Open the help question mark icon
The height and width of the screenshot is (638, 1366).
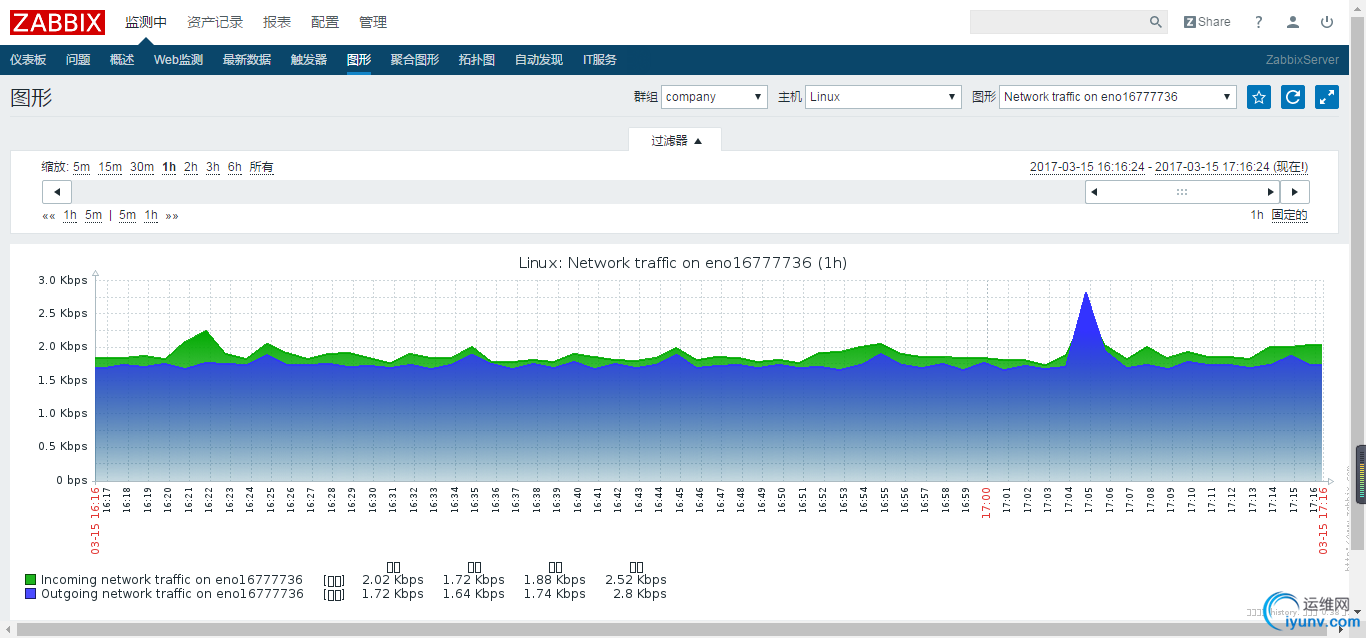coord(1259,22)
